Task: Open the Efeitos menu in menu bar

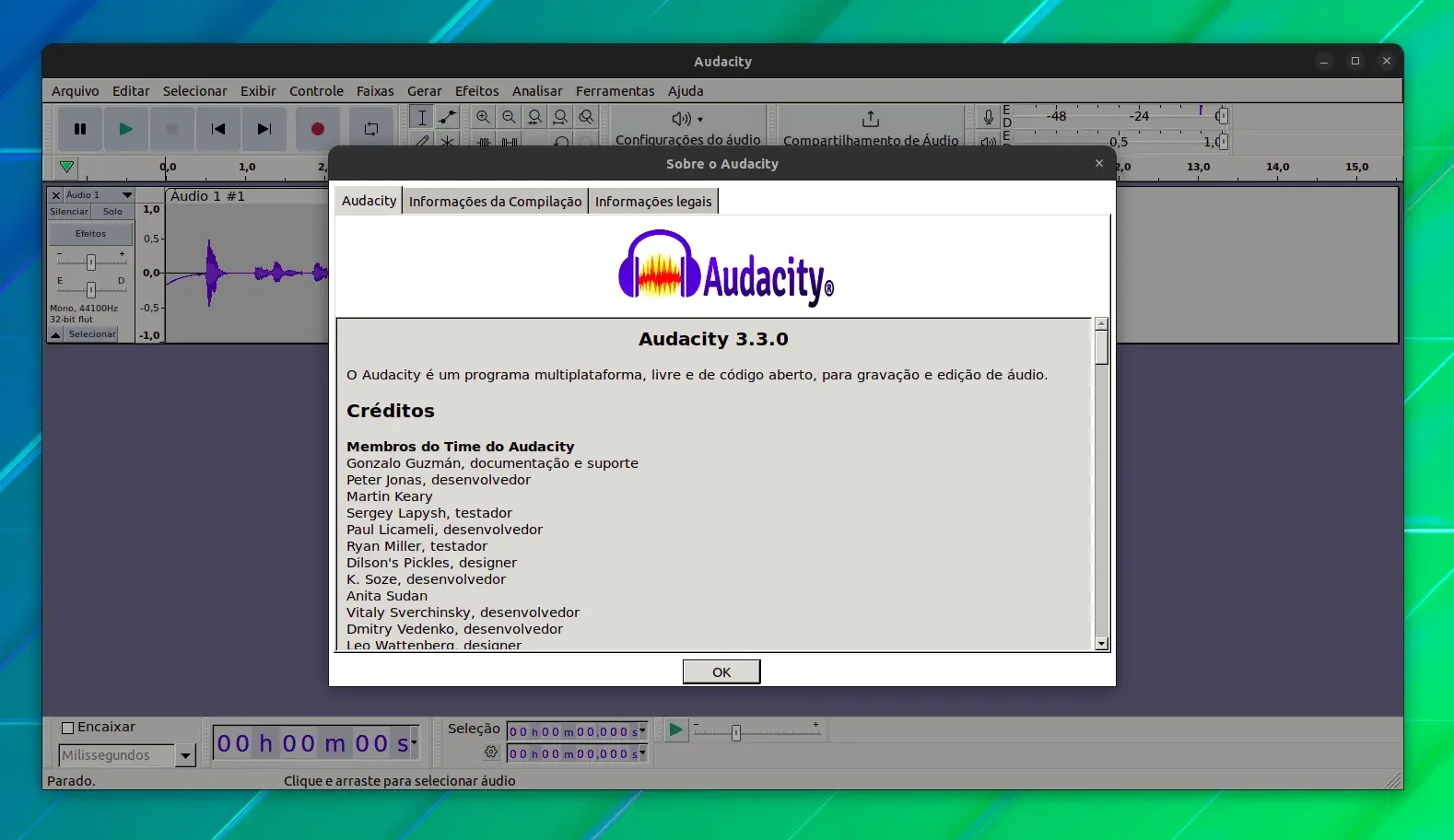Action: (477, 91)
